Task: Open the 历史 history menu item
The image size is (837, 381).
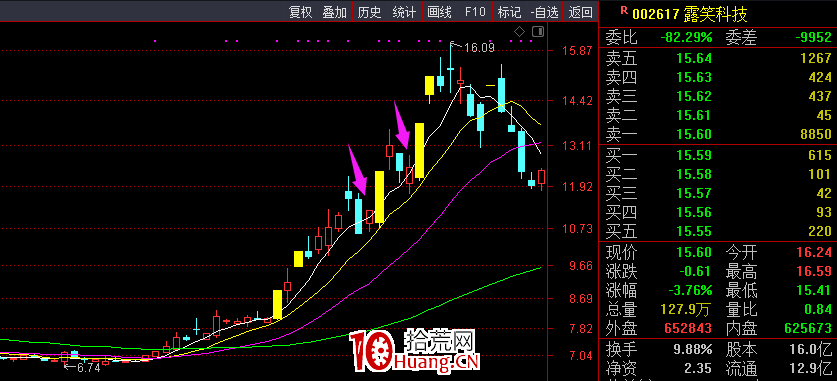Action: coord(369,11)
